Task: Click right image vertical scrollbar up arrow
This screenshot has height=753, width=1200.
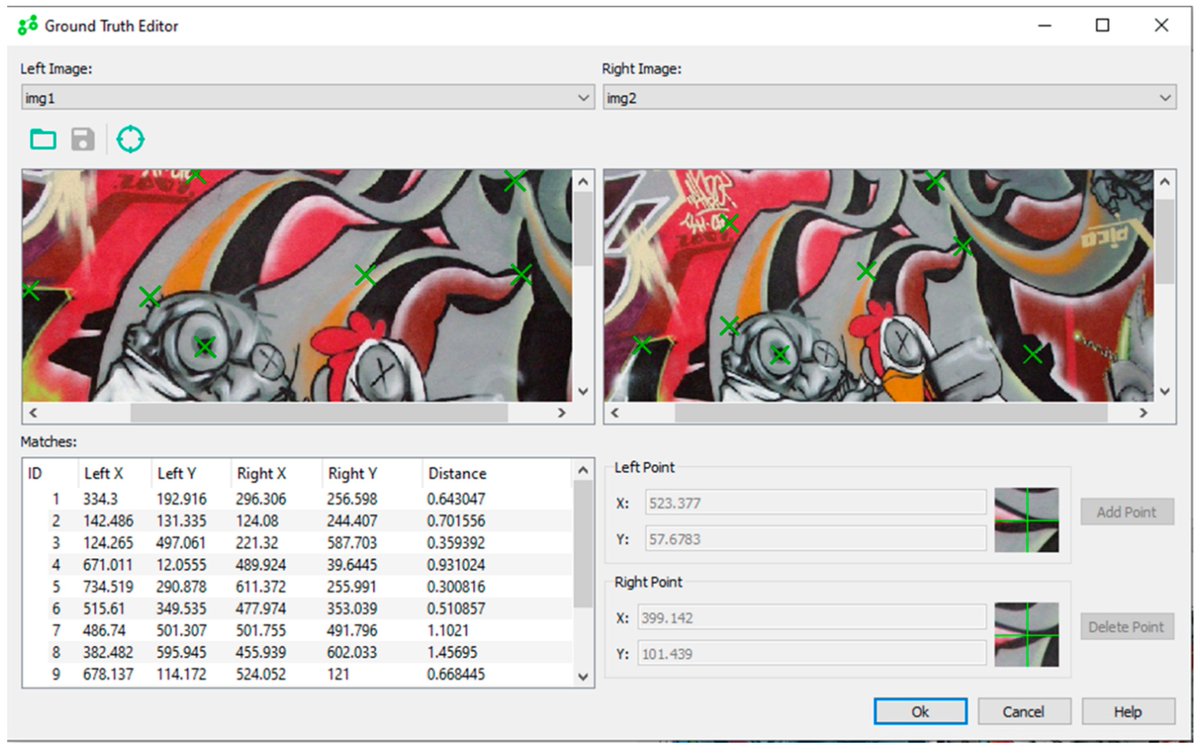Action: 1165,180
